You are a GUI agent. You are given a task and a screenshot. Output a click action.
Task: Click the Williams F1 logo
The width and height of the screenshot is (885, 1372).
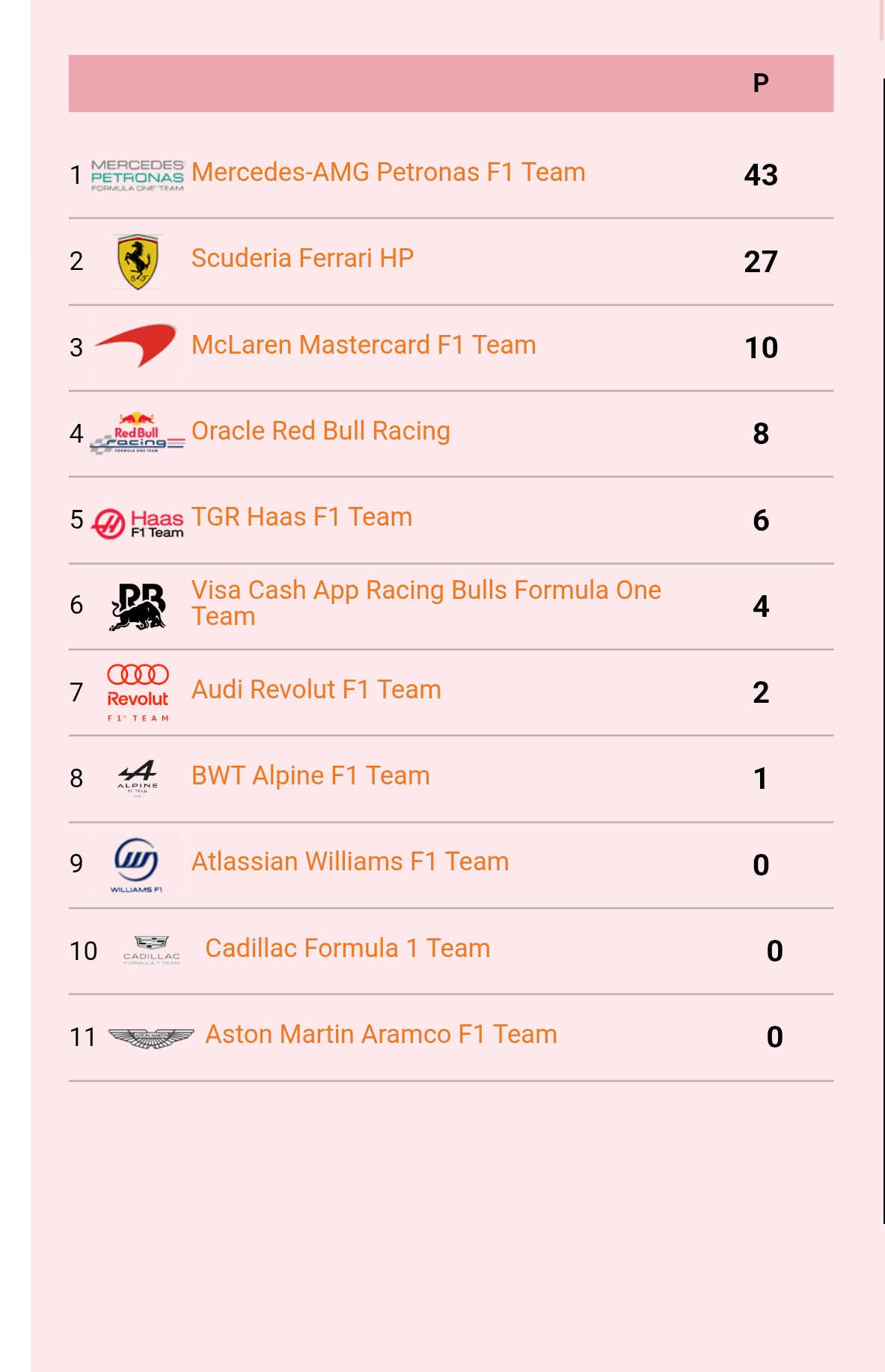coord(137,864)
